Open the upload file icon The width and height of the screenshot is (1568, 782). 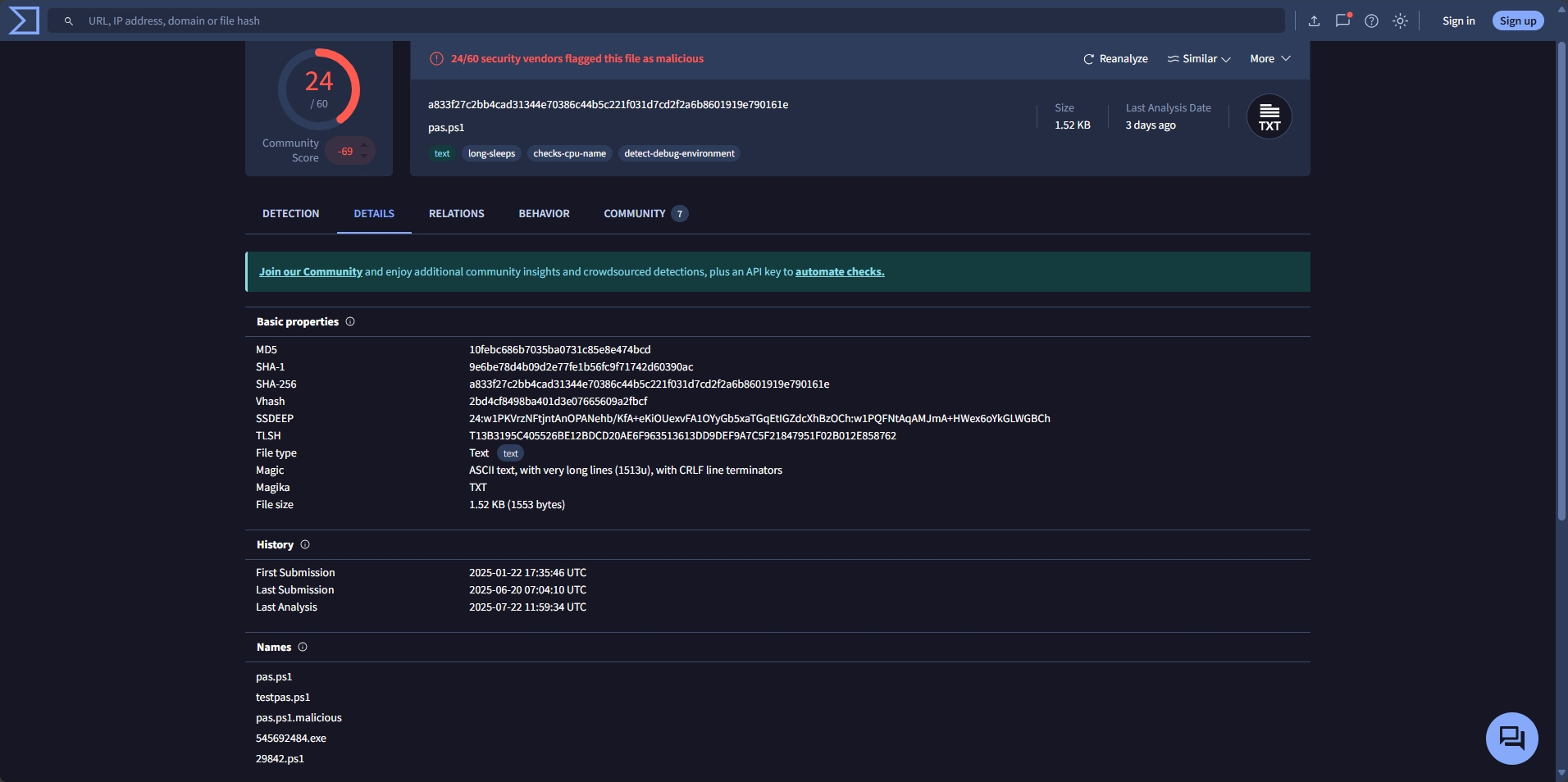coord(1314,21)
